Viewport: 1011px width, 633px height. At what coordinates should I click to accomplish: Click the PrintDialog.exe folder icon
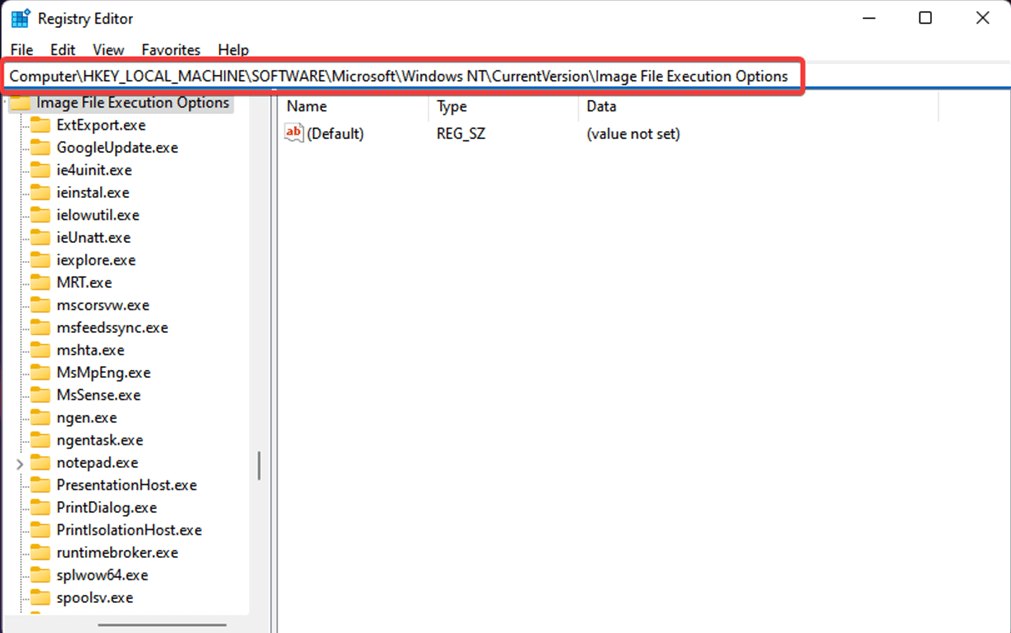(x=40, y=508)
